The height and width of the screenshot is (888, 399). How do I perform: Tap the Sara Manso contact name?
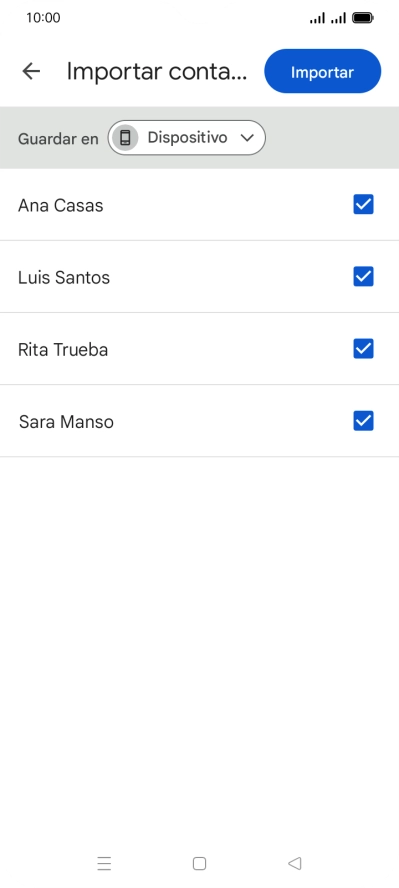tap(66, 422)
